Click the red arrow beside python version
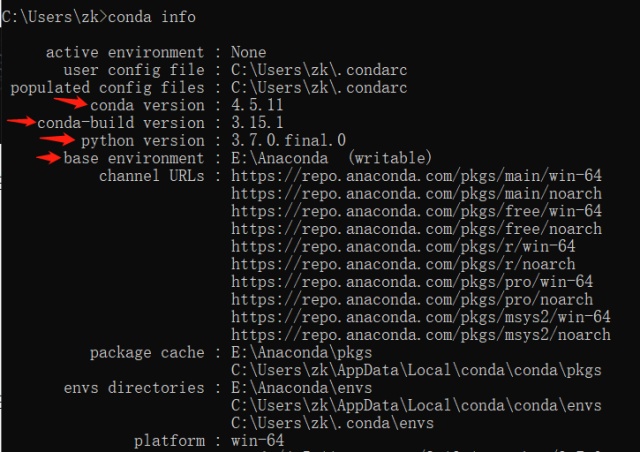The image size is (640, 452). point(58,140)
